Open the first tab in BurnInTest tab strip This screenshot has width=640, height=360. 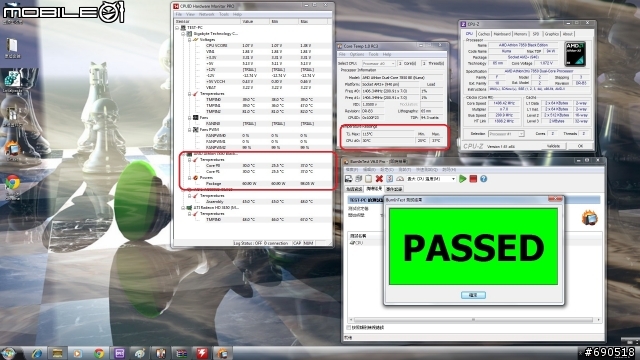[x=354, y=189]
